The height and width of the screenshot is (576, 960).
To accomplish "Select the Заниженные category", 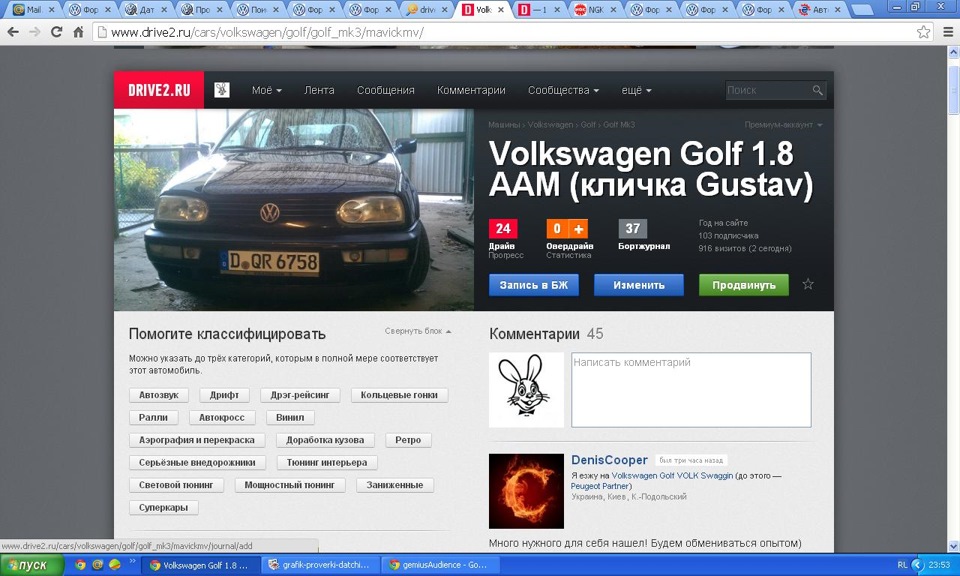I will click(x=395, y=485).
